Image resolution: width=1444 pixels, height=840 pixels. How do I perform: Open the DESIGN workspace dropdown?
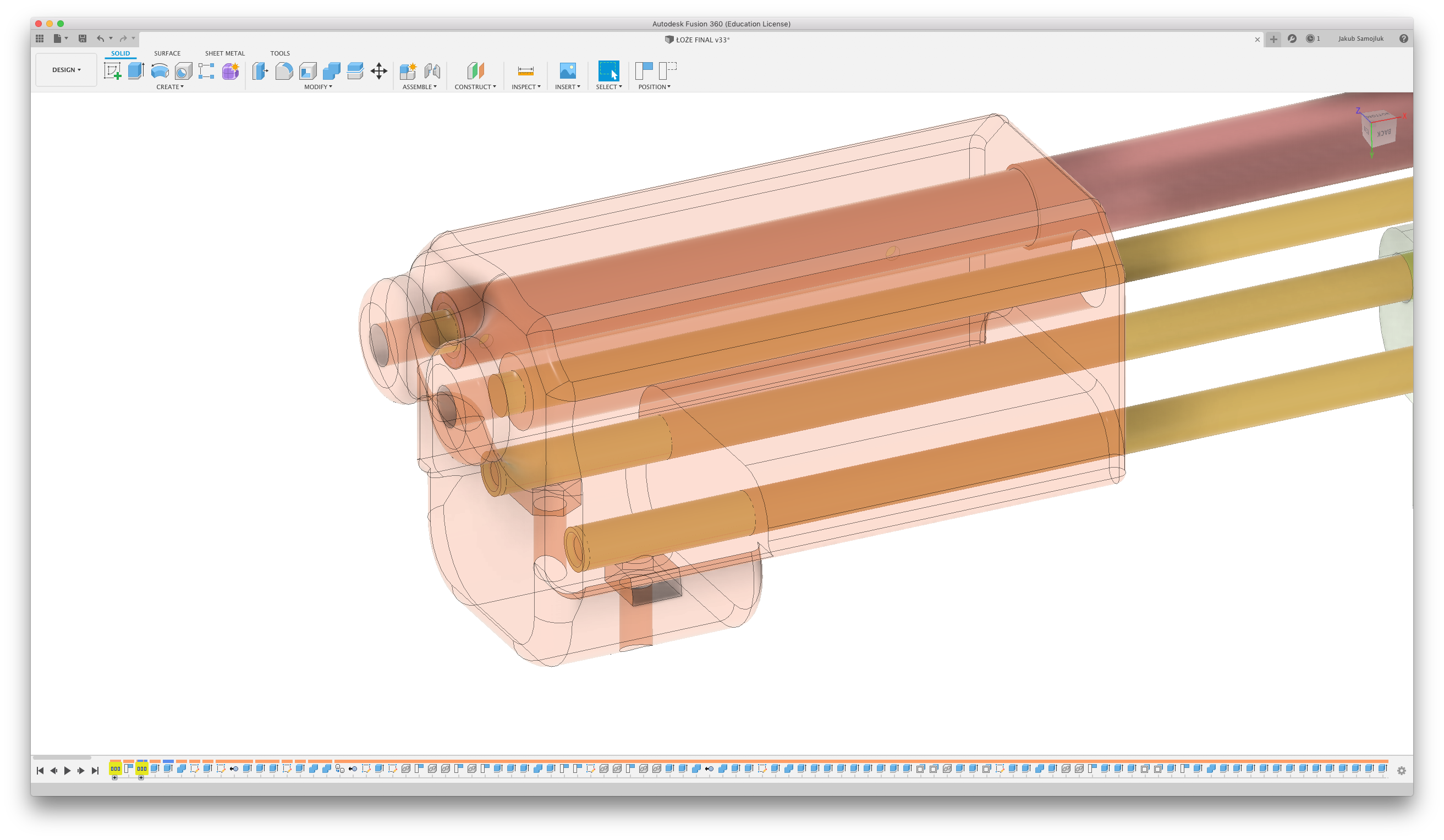tap(67, 70)
